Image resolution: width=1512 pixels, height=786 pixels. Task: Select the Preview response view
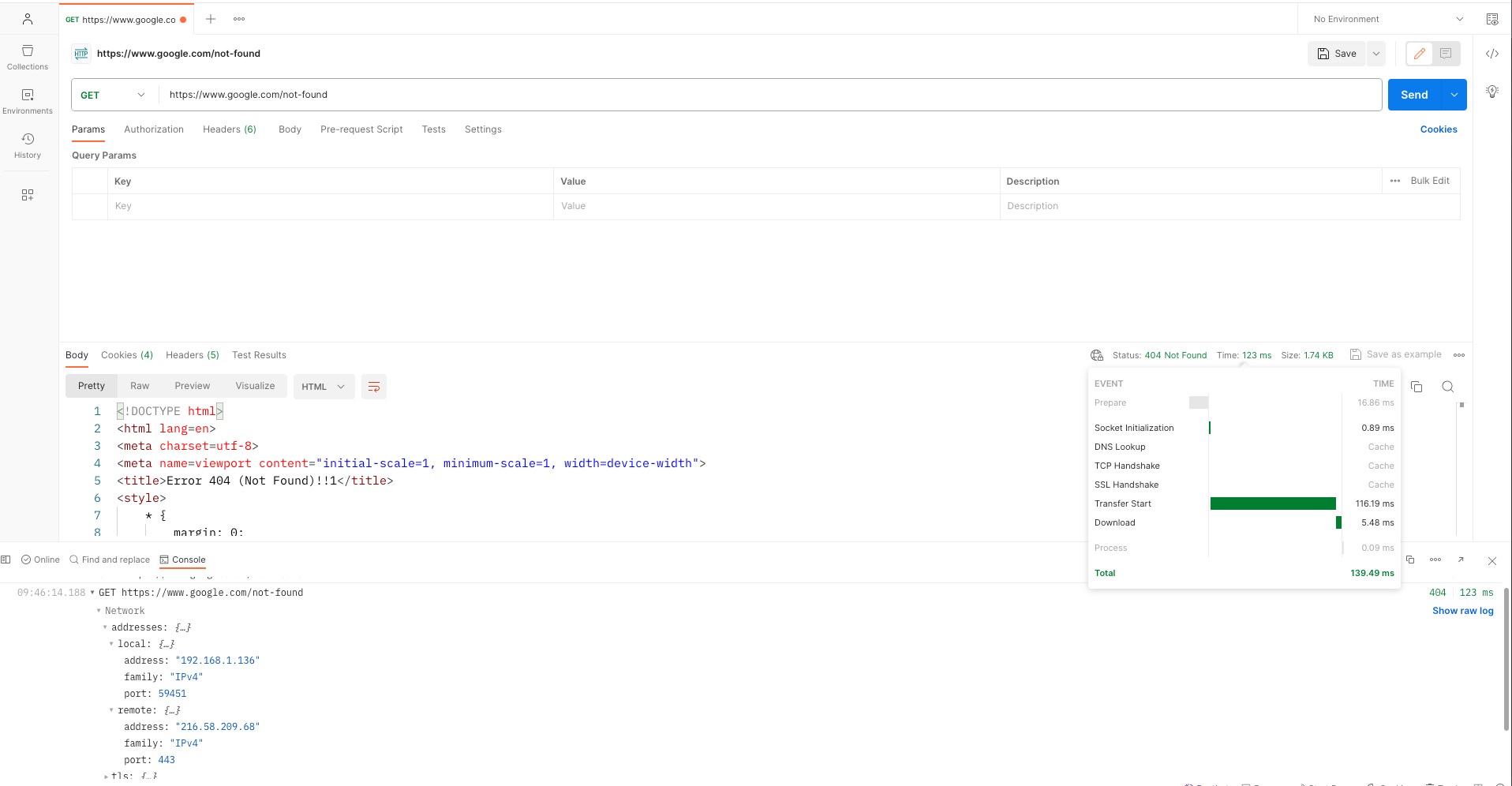(x=193, y=386)
